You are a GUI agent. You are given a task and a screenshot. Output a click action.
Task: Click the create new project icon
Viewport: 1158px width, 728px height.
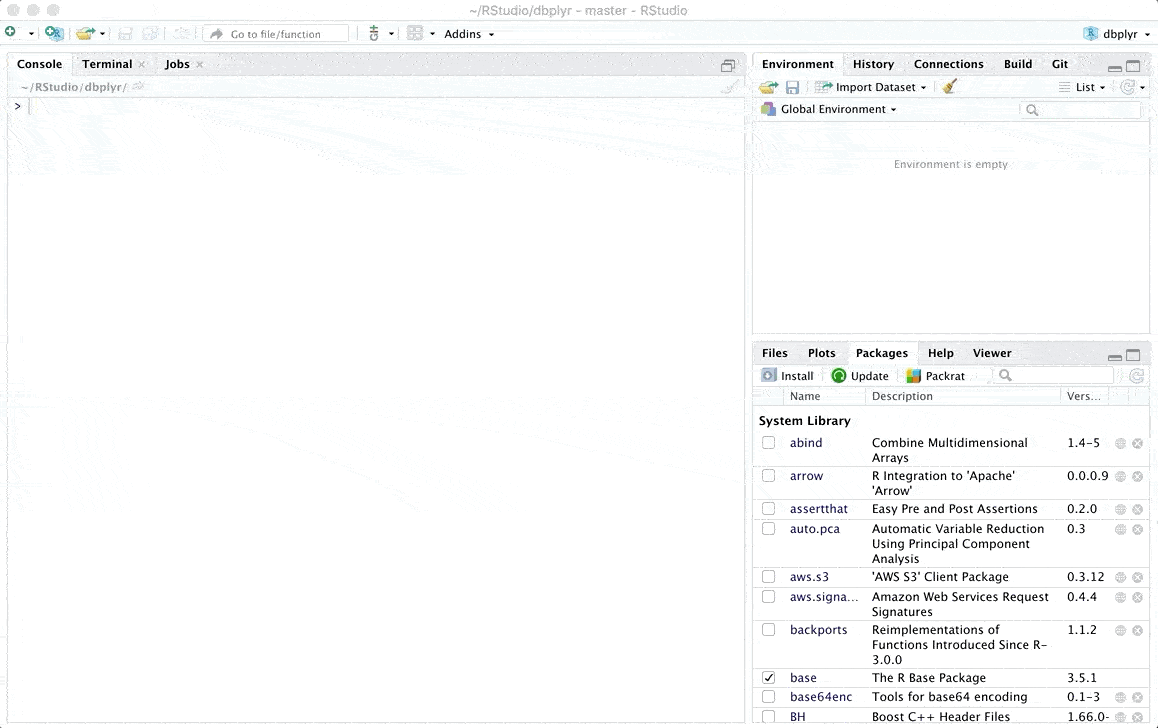(x=54, y=34)
